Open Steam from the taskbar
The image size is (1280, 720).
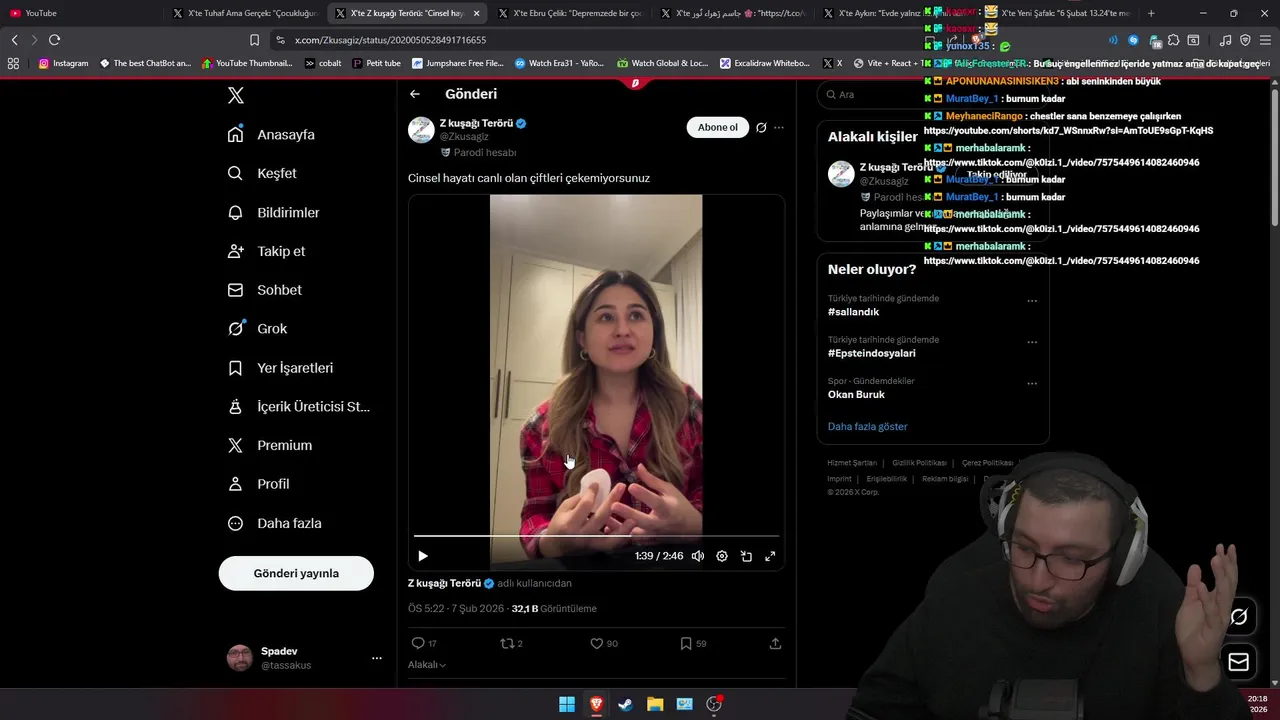625,704
